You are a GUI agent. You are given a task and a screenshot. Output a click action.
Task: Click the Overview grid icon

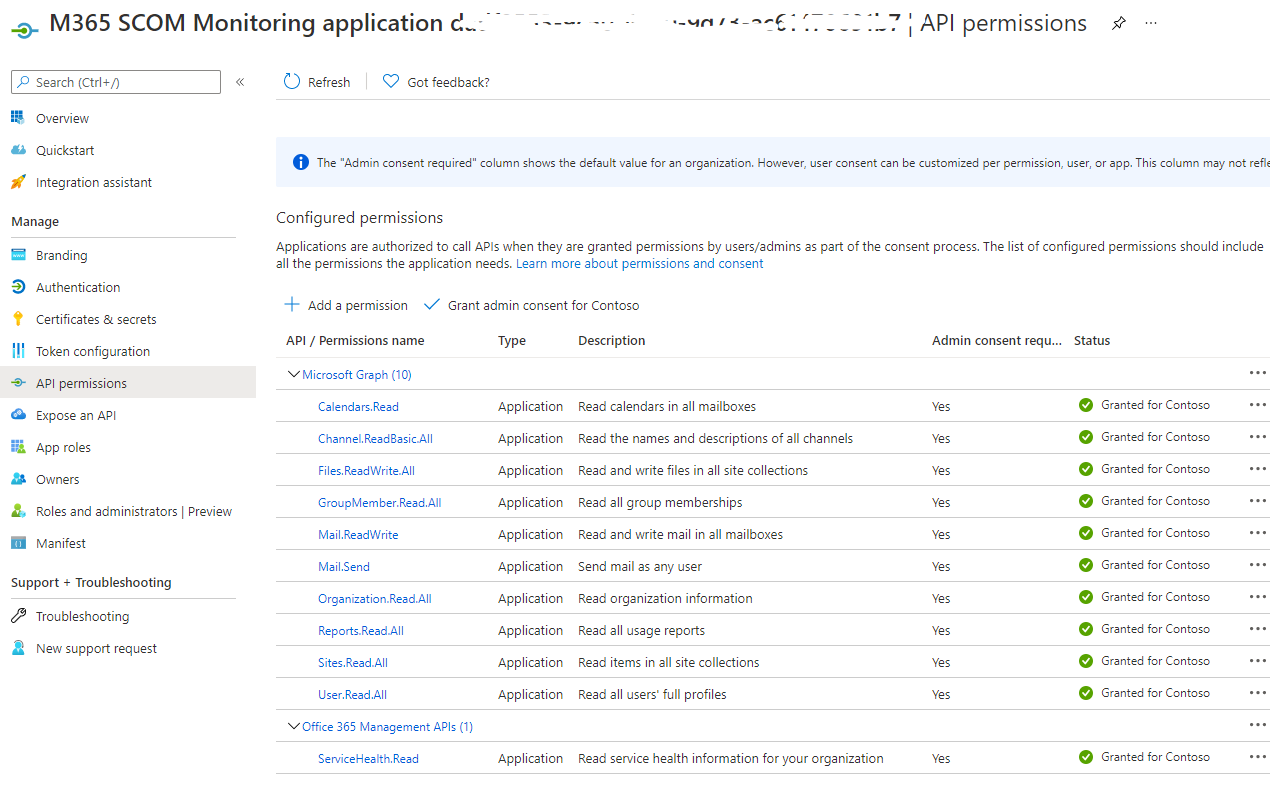[18, 118]
